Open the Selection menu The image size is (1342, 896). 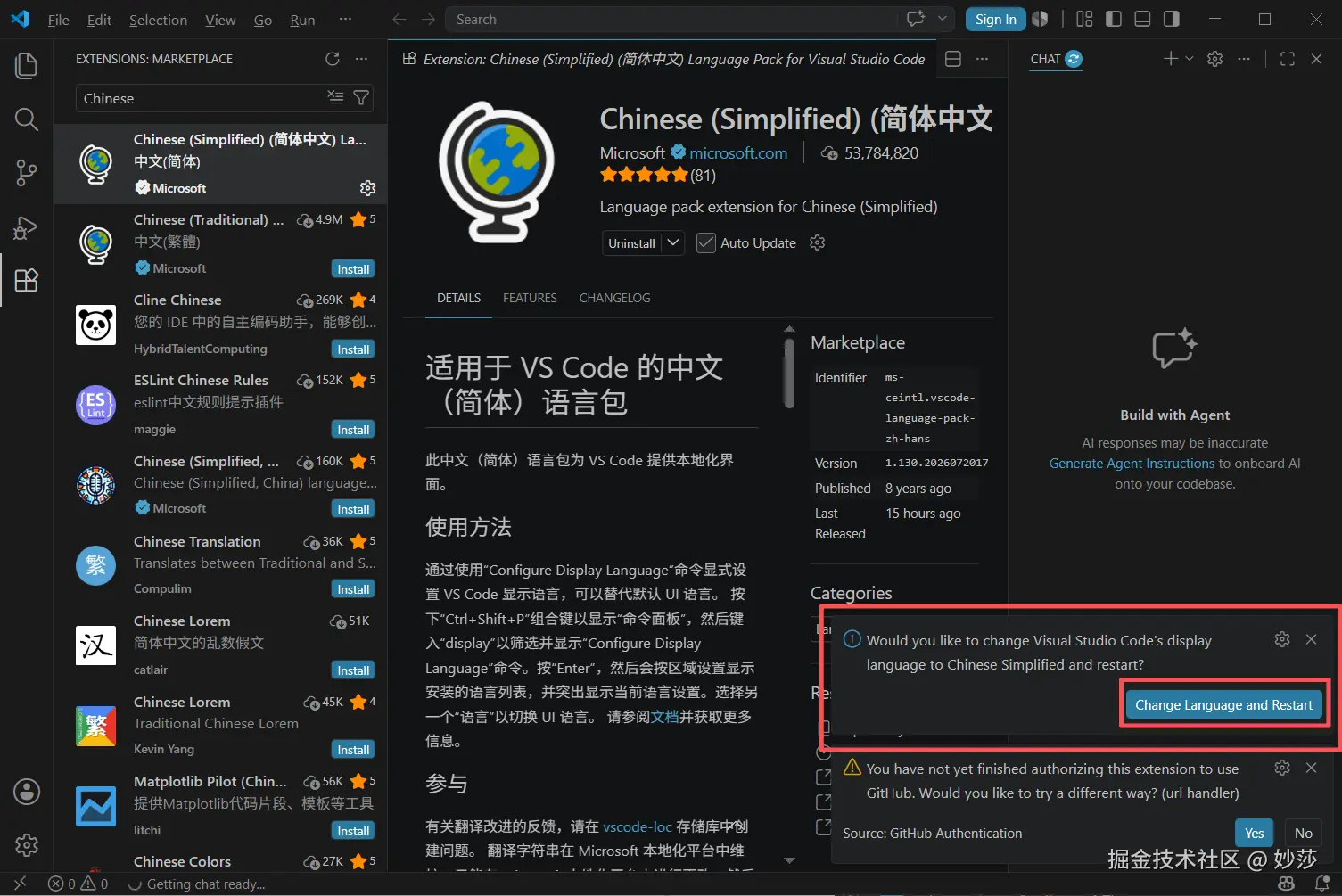158,20
